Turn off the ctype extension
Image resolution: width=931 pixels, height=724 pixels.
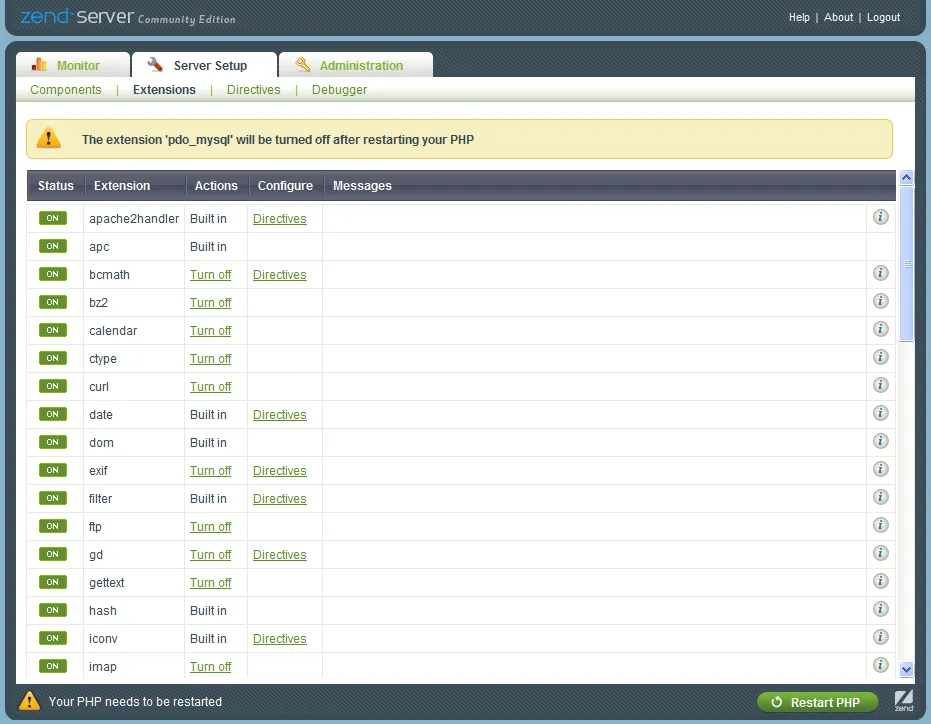[x=210, y=359]
